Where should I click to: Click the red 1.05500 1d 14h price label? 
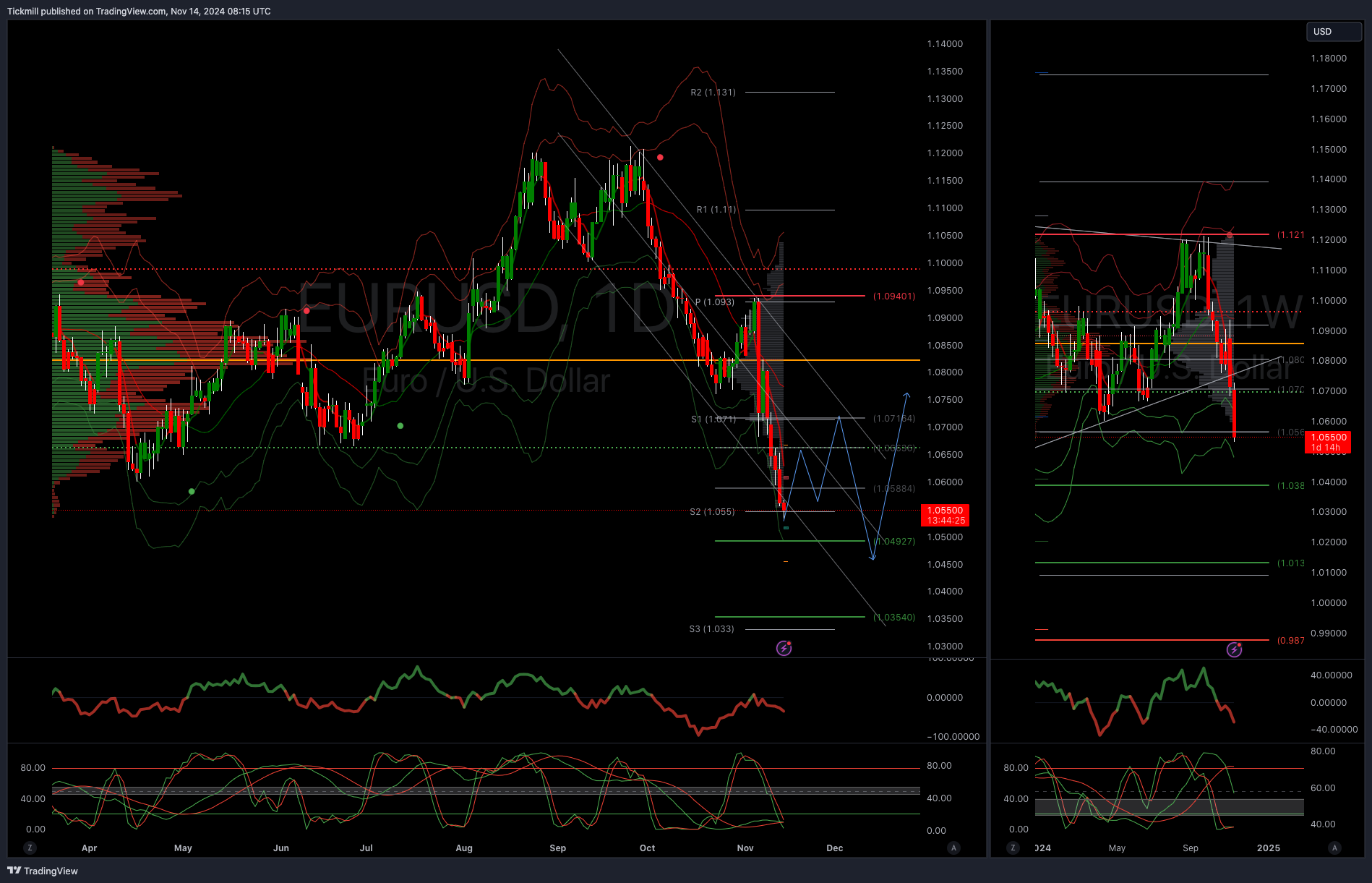[1328, 443]
